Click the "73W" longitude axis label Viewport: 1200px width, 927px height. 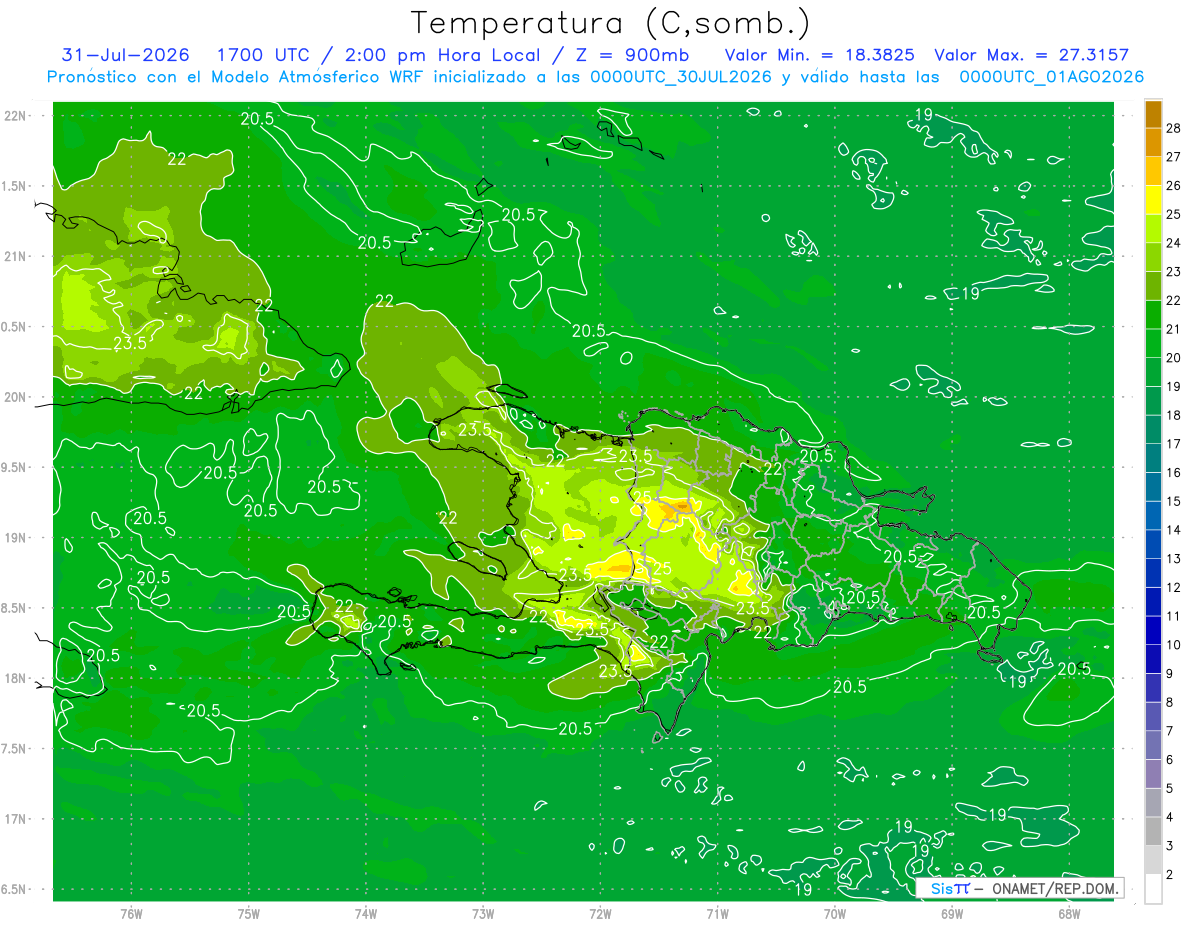(483, 913)
